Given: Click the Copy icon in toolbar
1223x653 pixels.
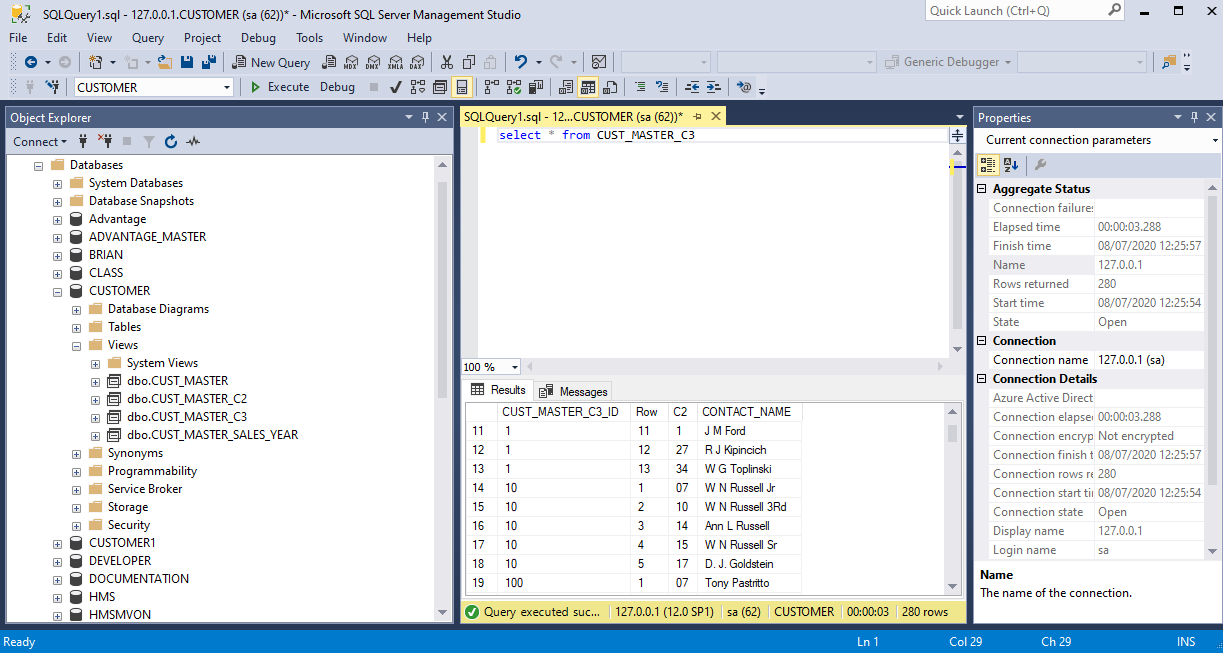Looking at the screenshot, I should pos(468,62).
